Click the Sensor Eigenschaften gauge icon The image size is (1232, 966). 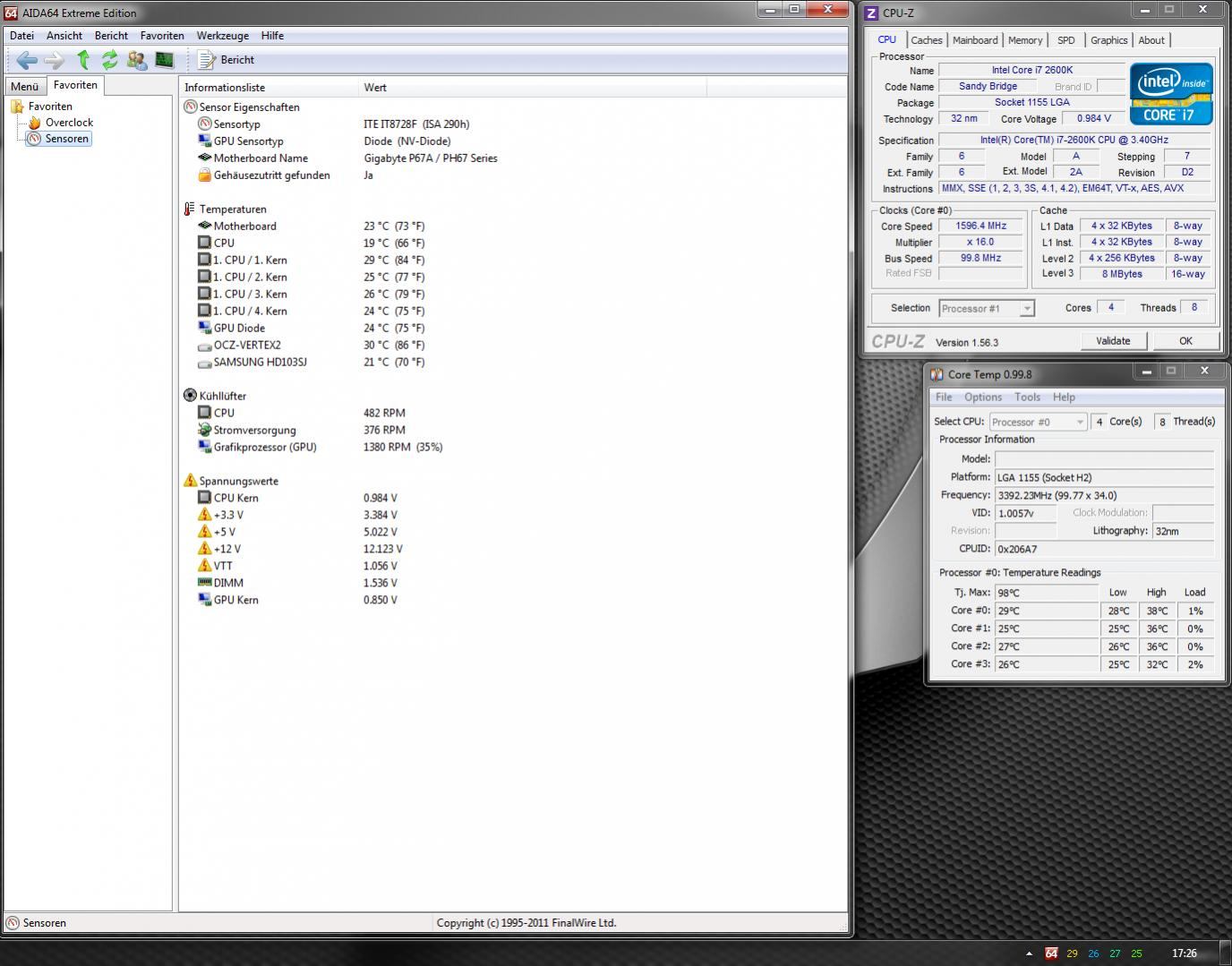click(190, 107)
